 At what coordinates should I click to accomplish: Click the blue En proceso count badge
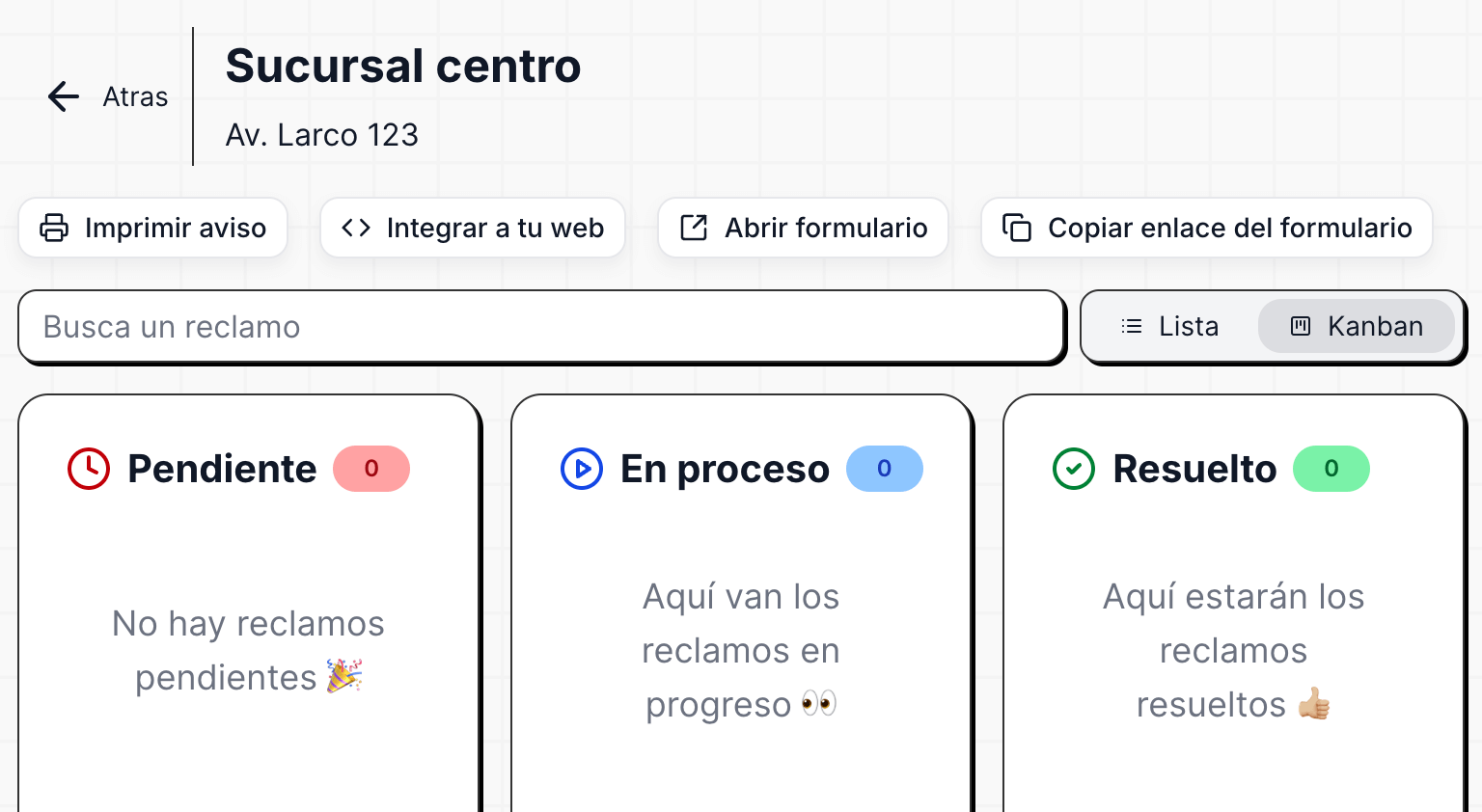(885, 469)
